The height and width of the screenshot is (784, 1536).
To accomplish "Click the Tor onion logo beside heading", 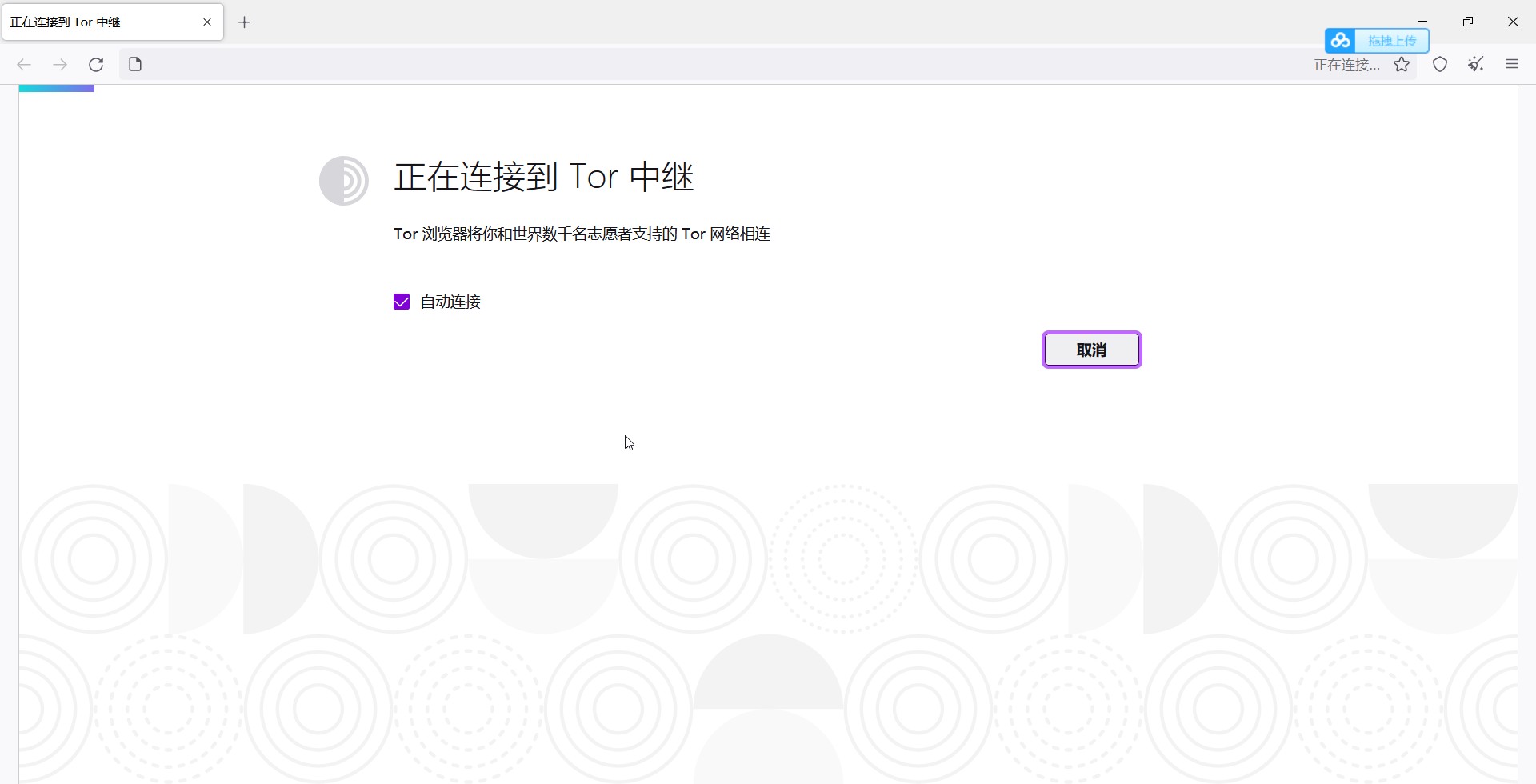I will [344, 180].
